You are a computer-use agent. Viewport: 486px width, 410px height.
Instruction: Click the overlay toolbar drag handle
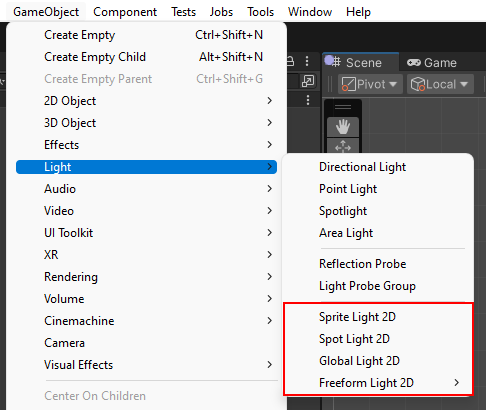[343, 107]
